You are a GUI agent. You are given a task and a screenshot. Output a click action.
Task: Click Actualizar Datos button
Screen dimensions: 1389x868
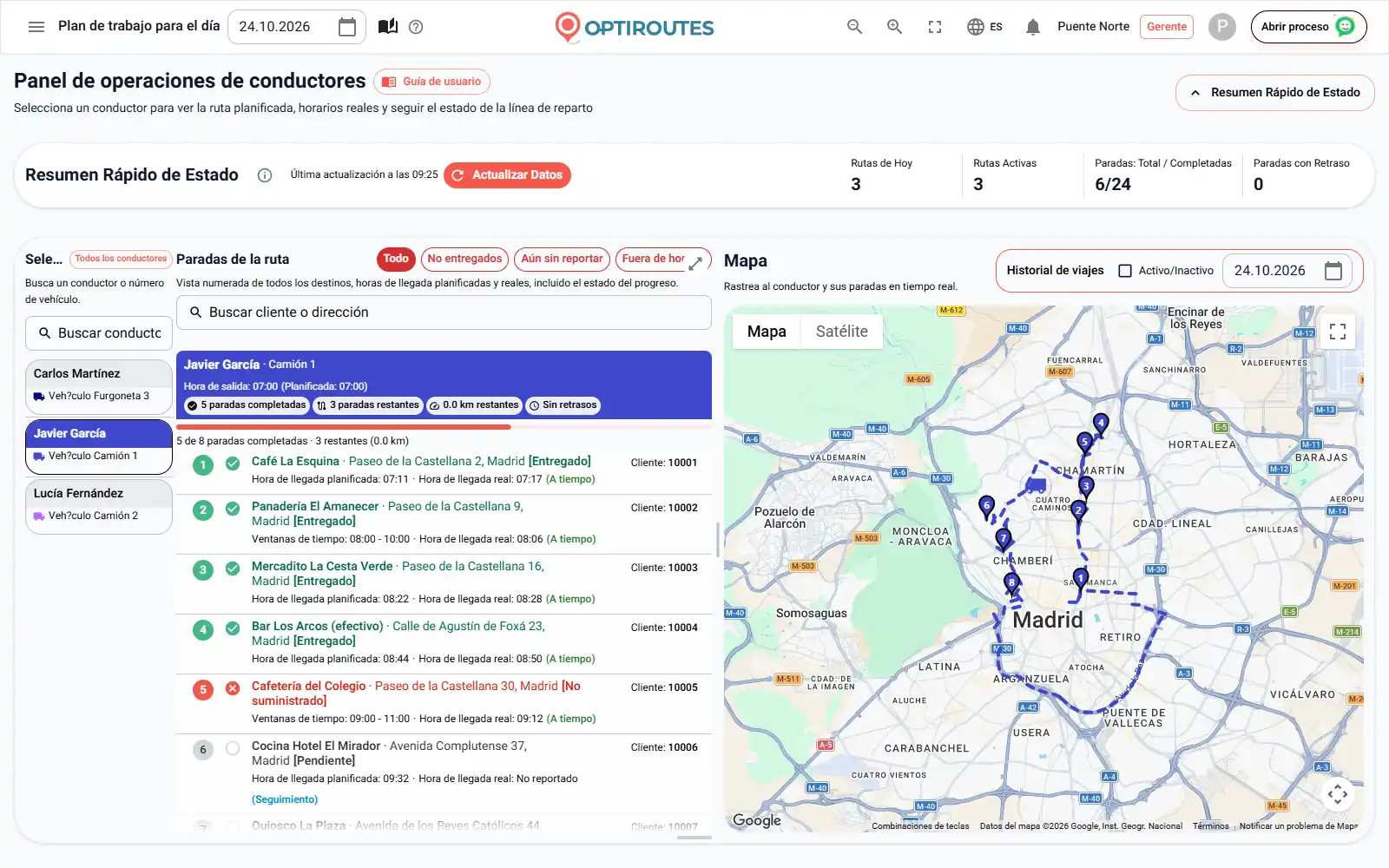pos(507,175)
